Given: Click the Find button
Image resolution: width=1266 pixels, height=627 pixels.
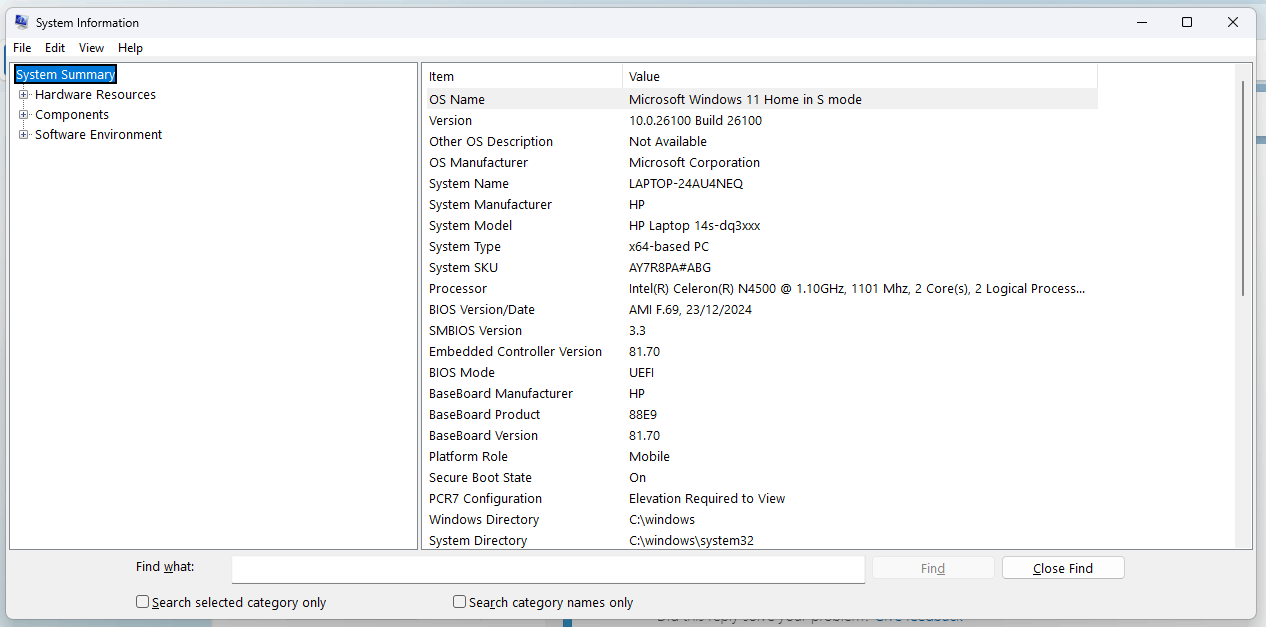Looking at the screenshot, I should [932, 567].
